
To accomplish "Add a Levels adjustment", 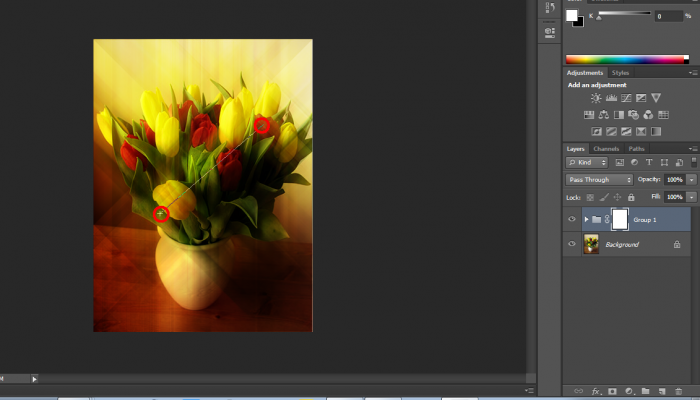I will tap(611, 98).
